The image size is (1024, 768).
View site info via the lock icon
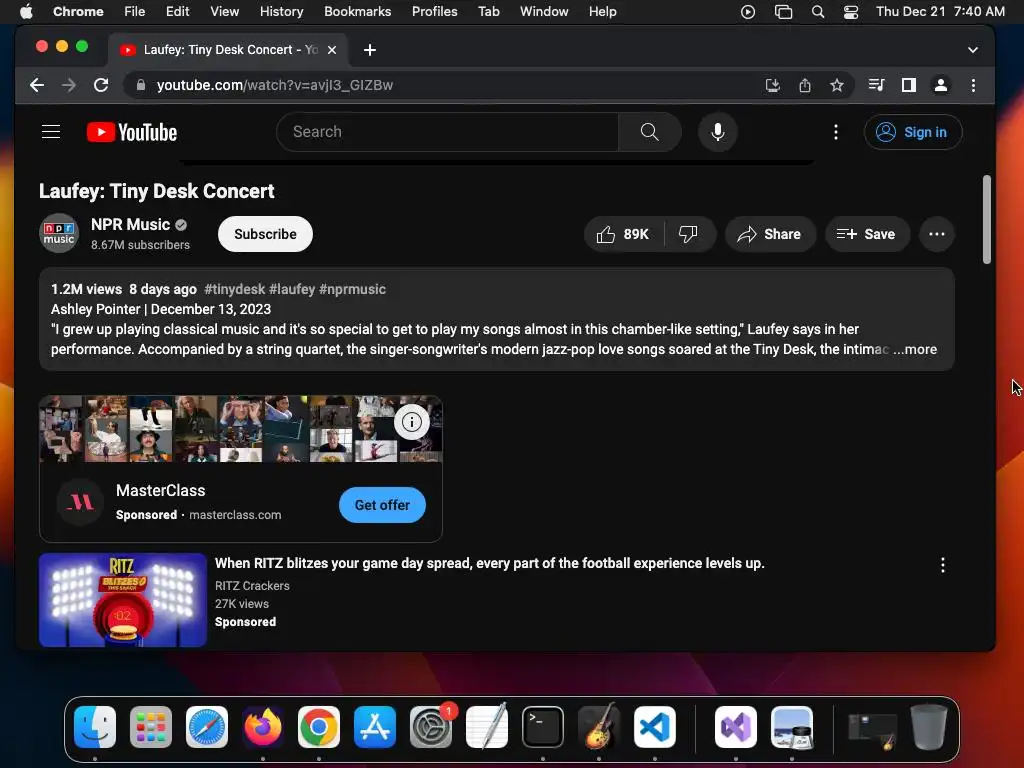tap(140, 85)
